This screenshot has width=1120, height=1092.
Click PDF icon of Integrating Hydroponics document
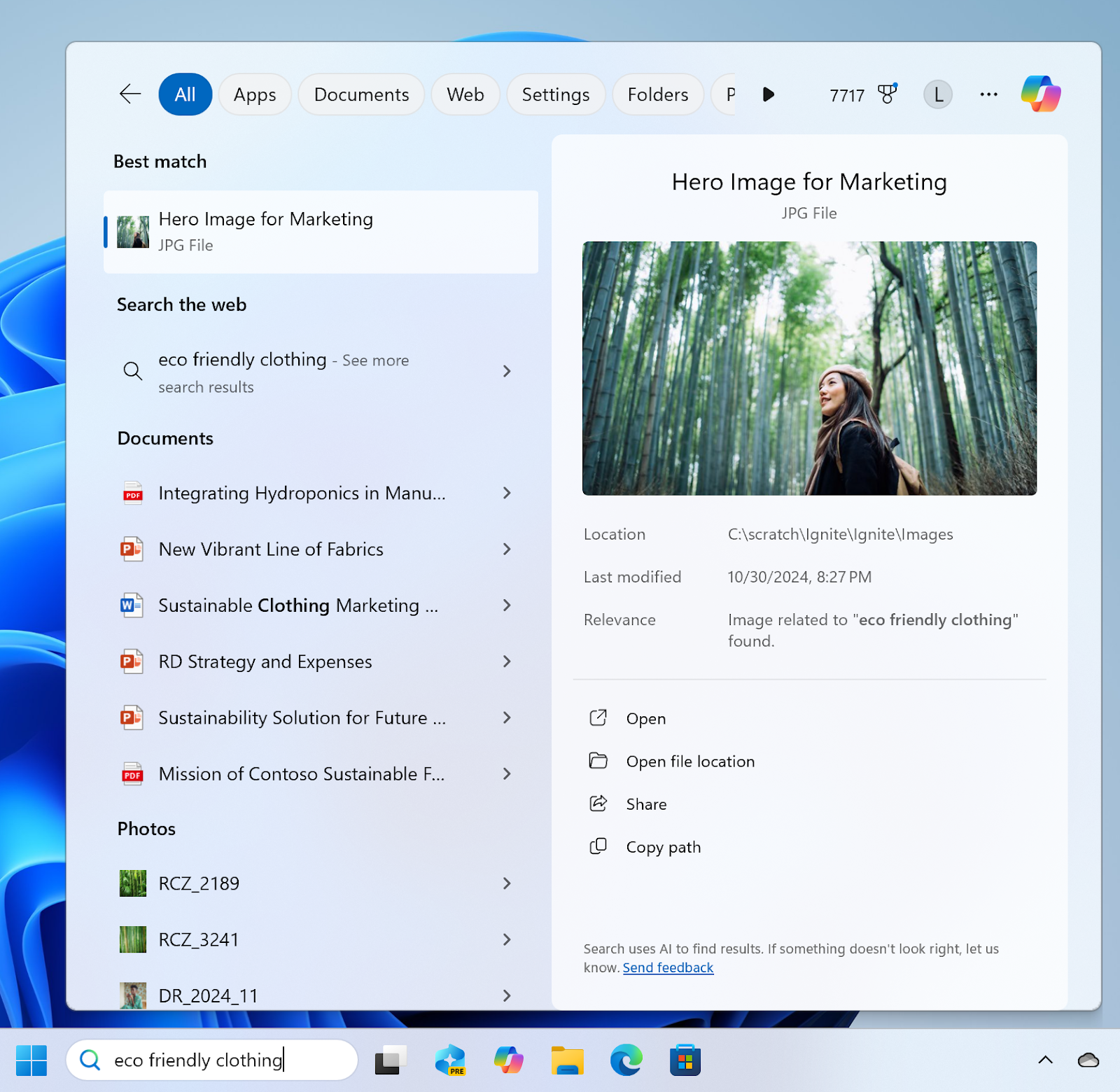[132, 493]
